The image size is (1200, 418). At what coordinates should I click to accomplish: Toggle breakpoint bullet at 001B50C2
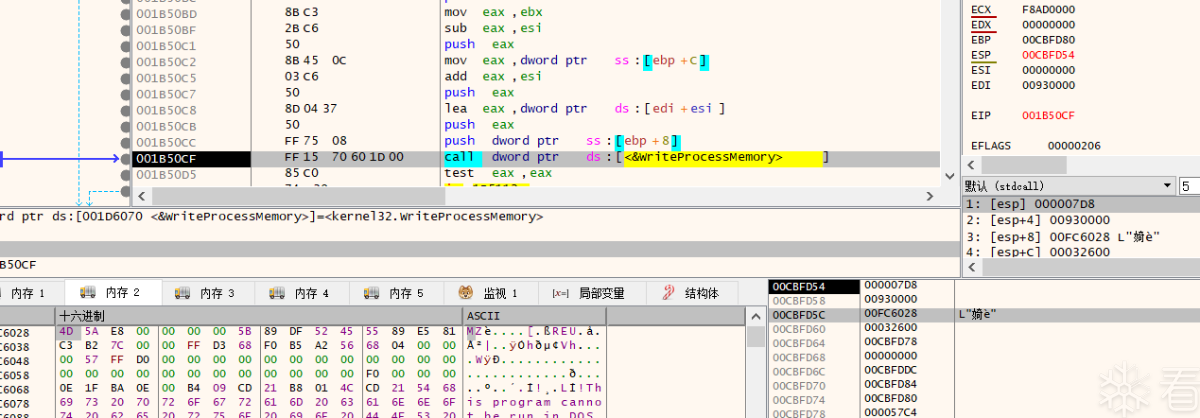tap(126, 62)
